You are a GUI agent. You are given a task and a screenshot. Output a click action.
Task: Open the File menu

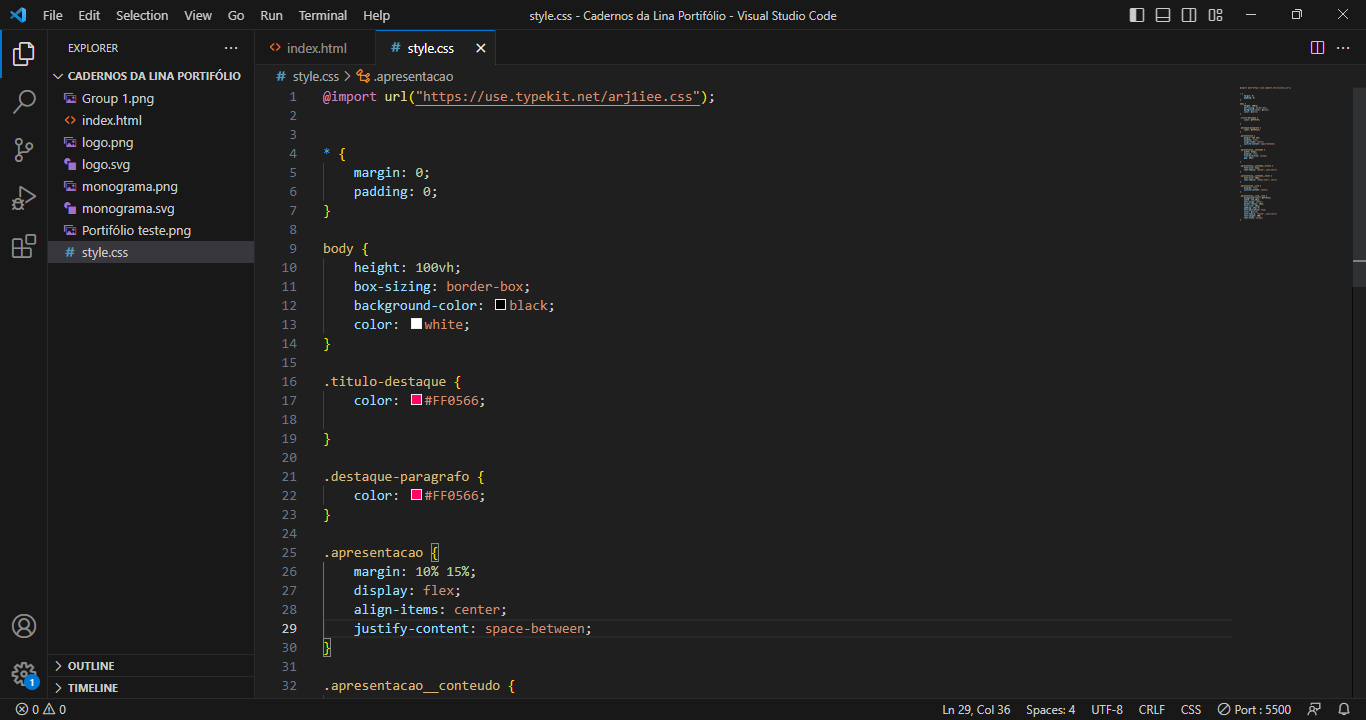tap(53, 15)
